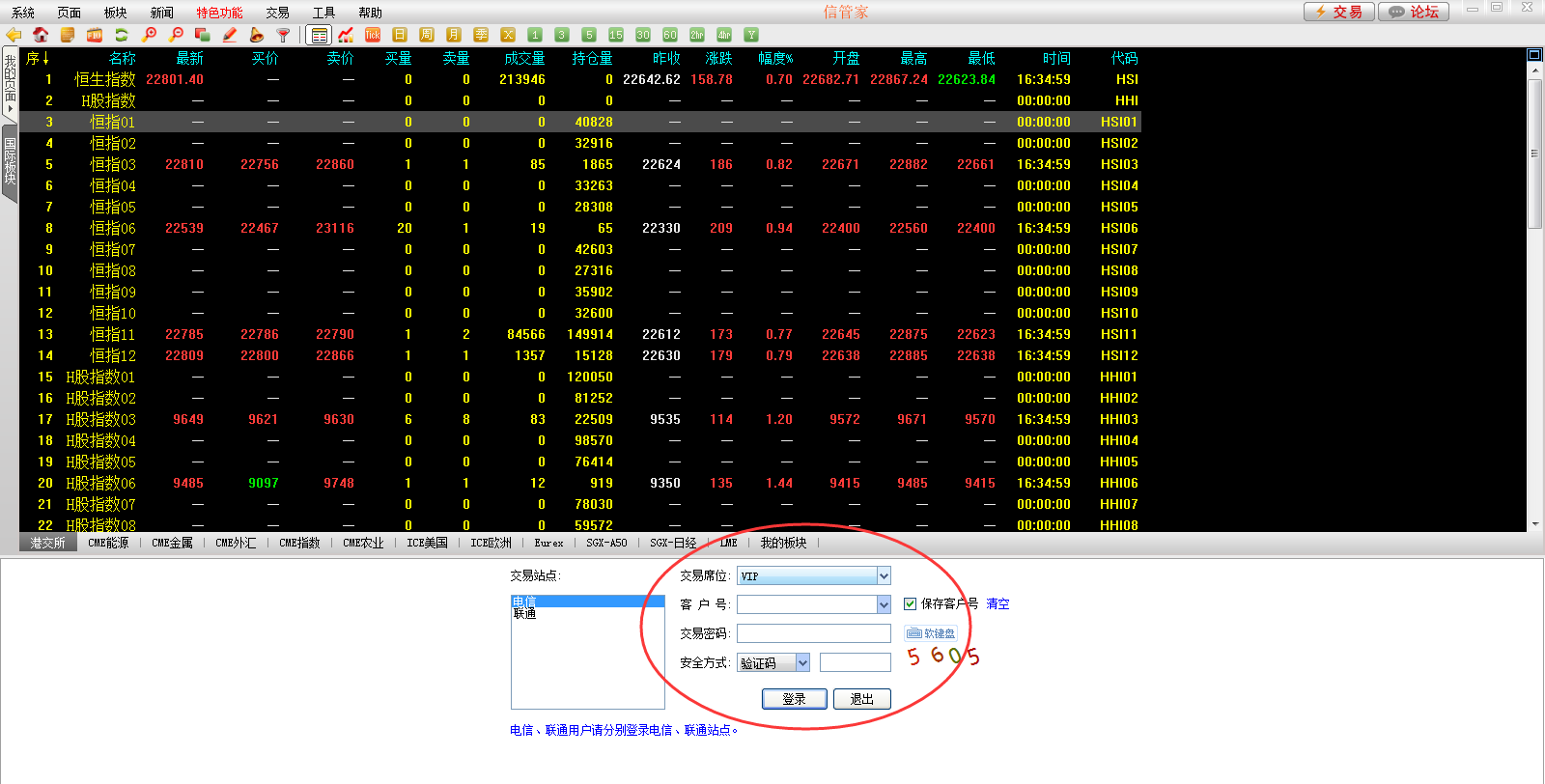
Task: Click the 软键盘 soft keyboard button
Action: pos(931,633)
